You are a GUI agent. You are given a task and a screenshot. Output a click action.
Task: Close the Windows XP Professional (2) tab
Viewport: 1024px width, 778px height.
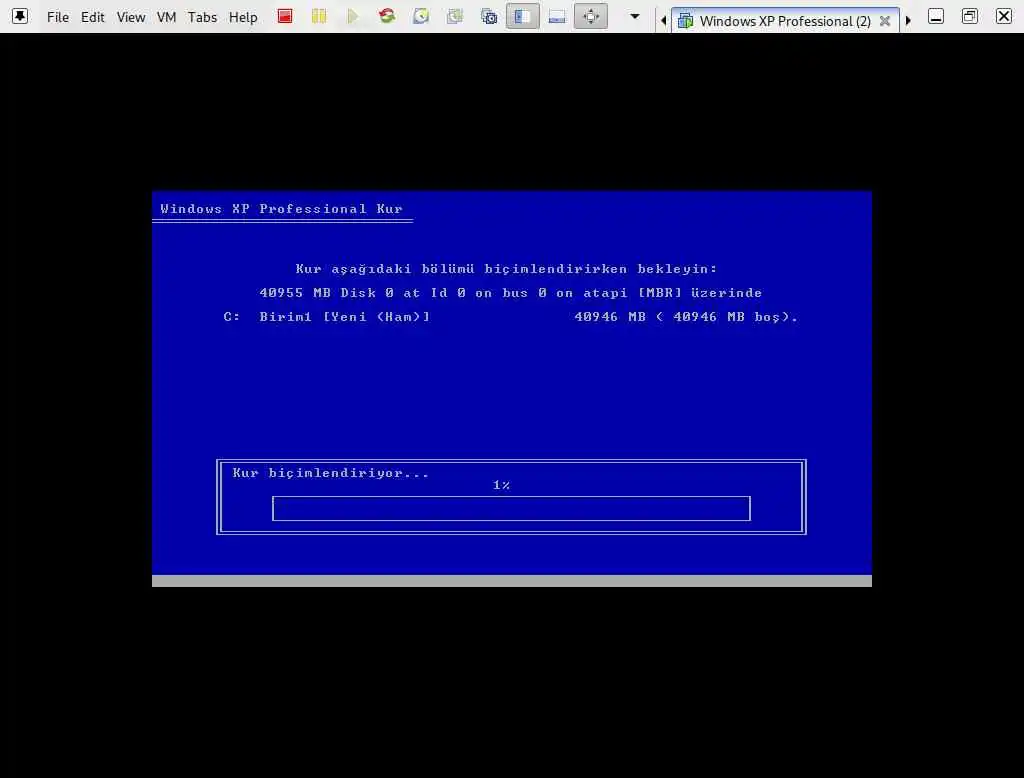coord(885,21)
